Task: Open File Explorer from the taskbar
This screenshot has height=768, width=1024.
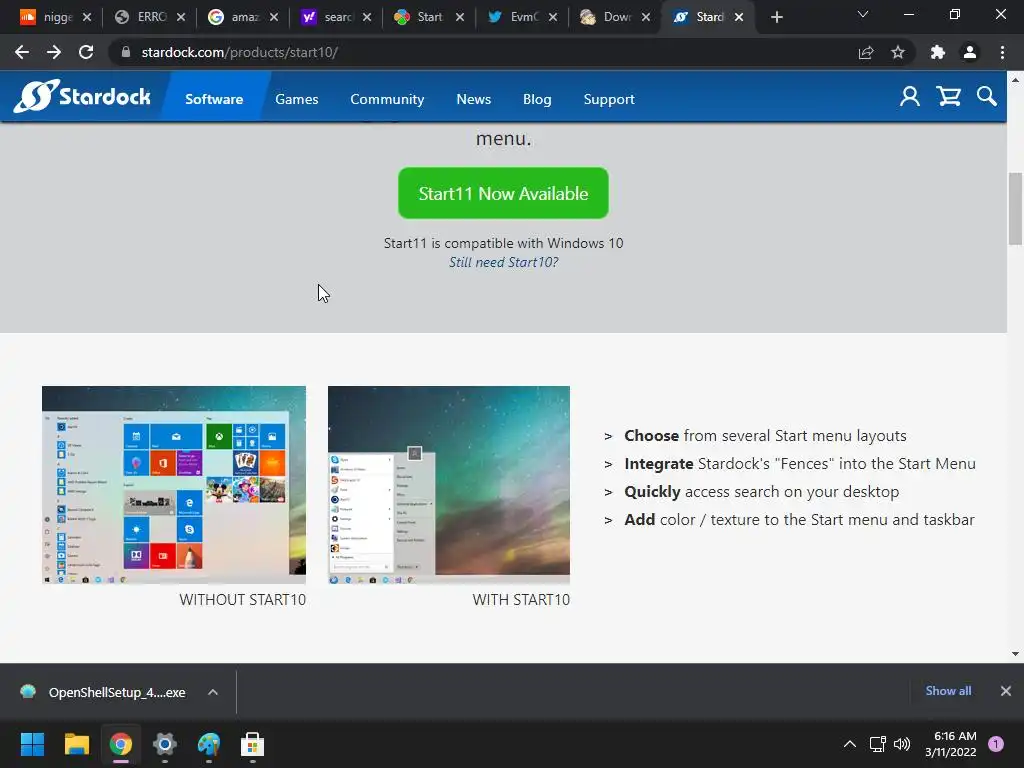Action: [x=76, y=744]
